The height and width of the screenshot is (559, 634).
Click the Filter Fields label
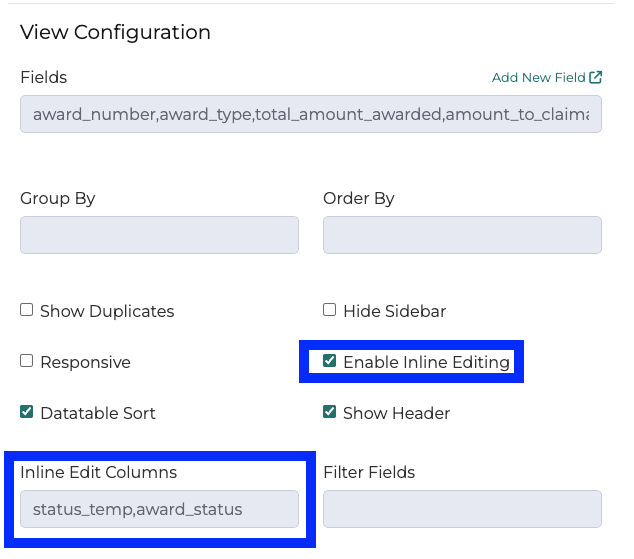click(369, 472)
